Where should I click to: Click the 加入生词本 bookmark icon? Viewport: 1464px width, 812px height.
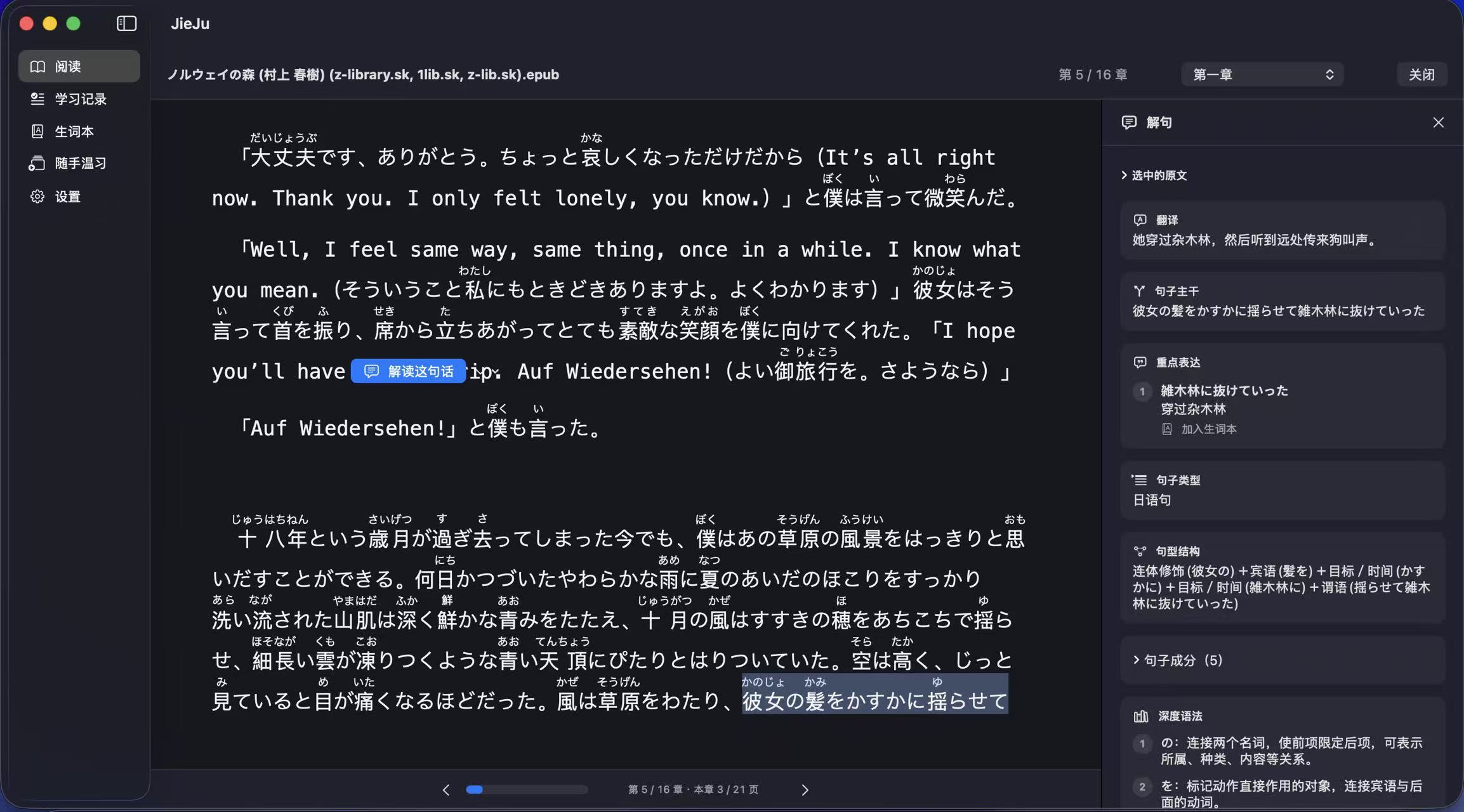point(1167,429)
